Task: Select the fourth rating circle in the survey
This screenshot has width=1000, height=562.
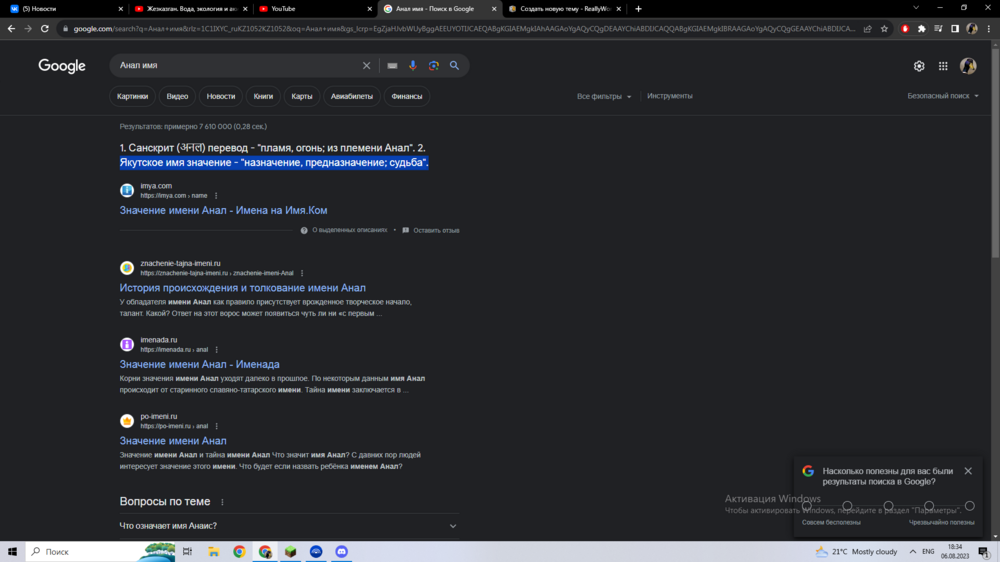Action: click(x=929, y=506)
